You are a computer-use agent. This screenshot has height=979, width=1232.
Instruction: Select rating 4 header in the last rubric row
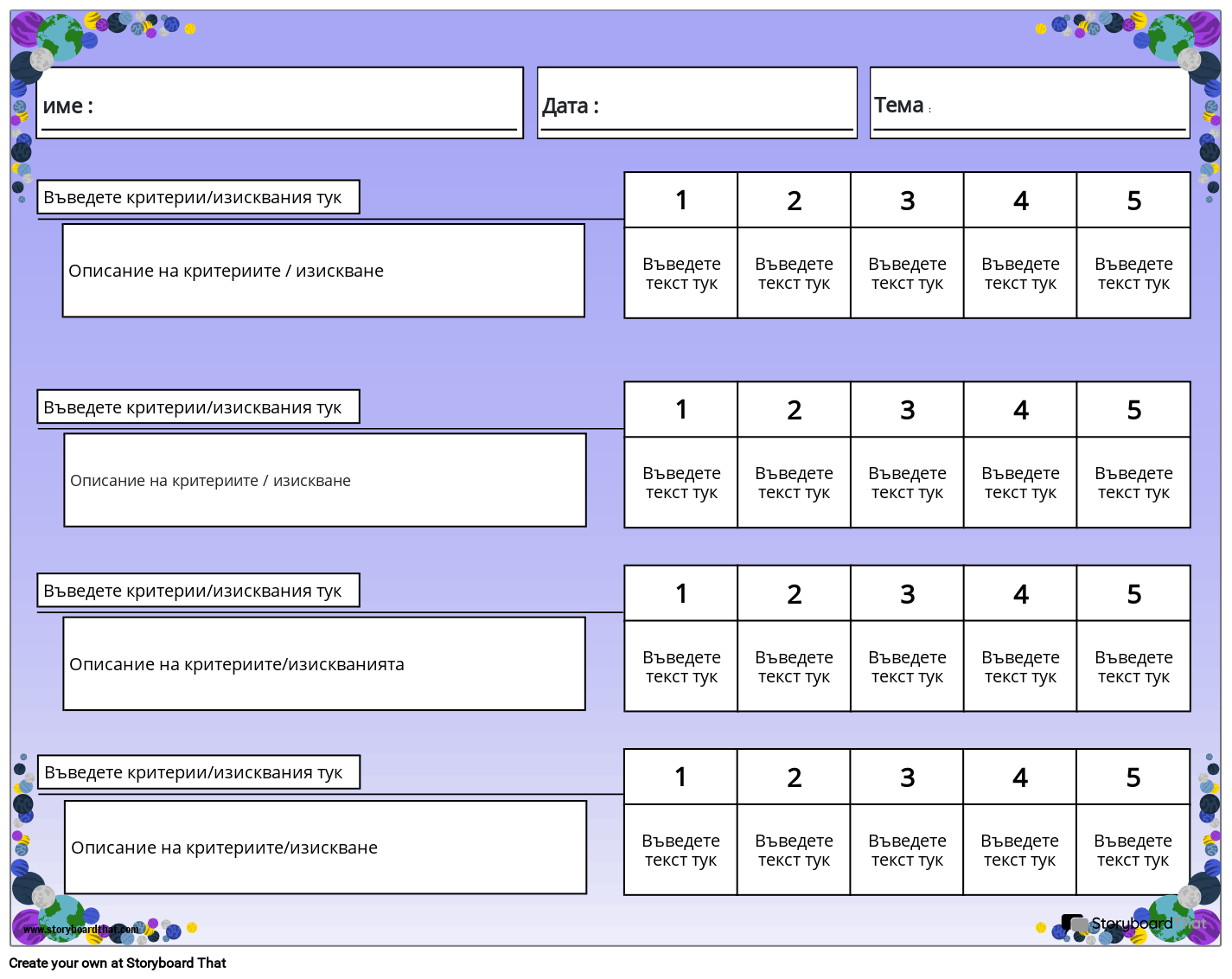coord(1019,777)
